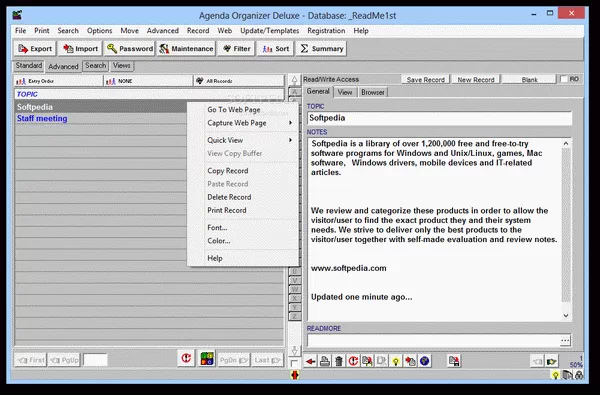Toggle the small checkbox below the alphabet index
Viewport: 600px width, 395px height.
tap(294, 363)
